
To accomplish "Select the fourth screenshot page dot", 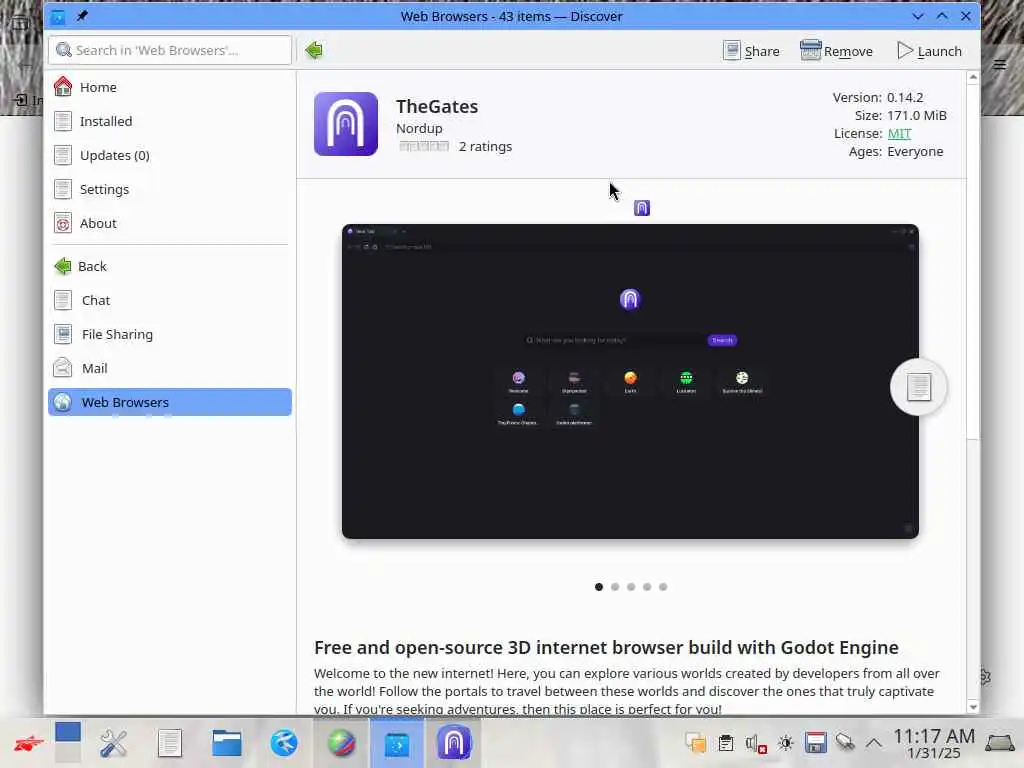I will 647,586.
